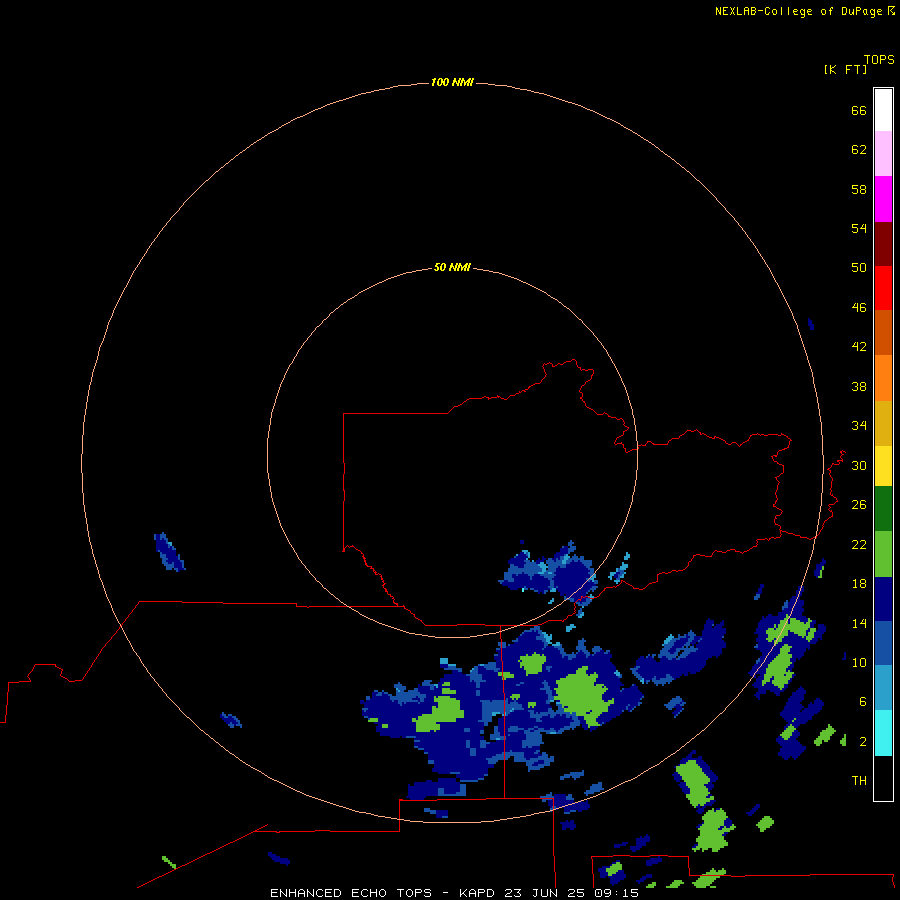
Task: Click the dark orange swatch between 42 and 46
Action: click(x=883, y=332)
